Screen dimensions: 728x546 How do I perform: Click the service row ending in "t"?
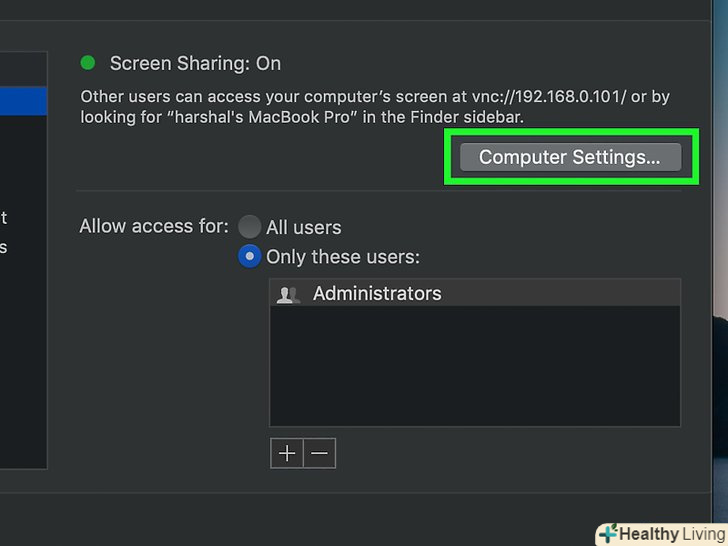5,217
